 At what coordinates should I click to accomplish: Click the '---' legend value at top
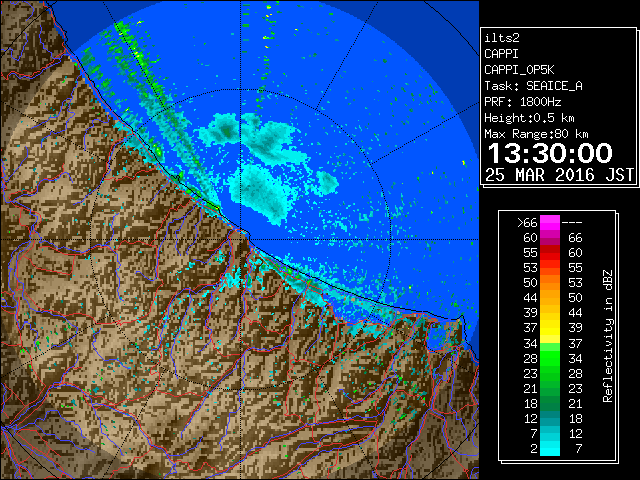(x=572, y=223)
